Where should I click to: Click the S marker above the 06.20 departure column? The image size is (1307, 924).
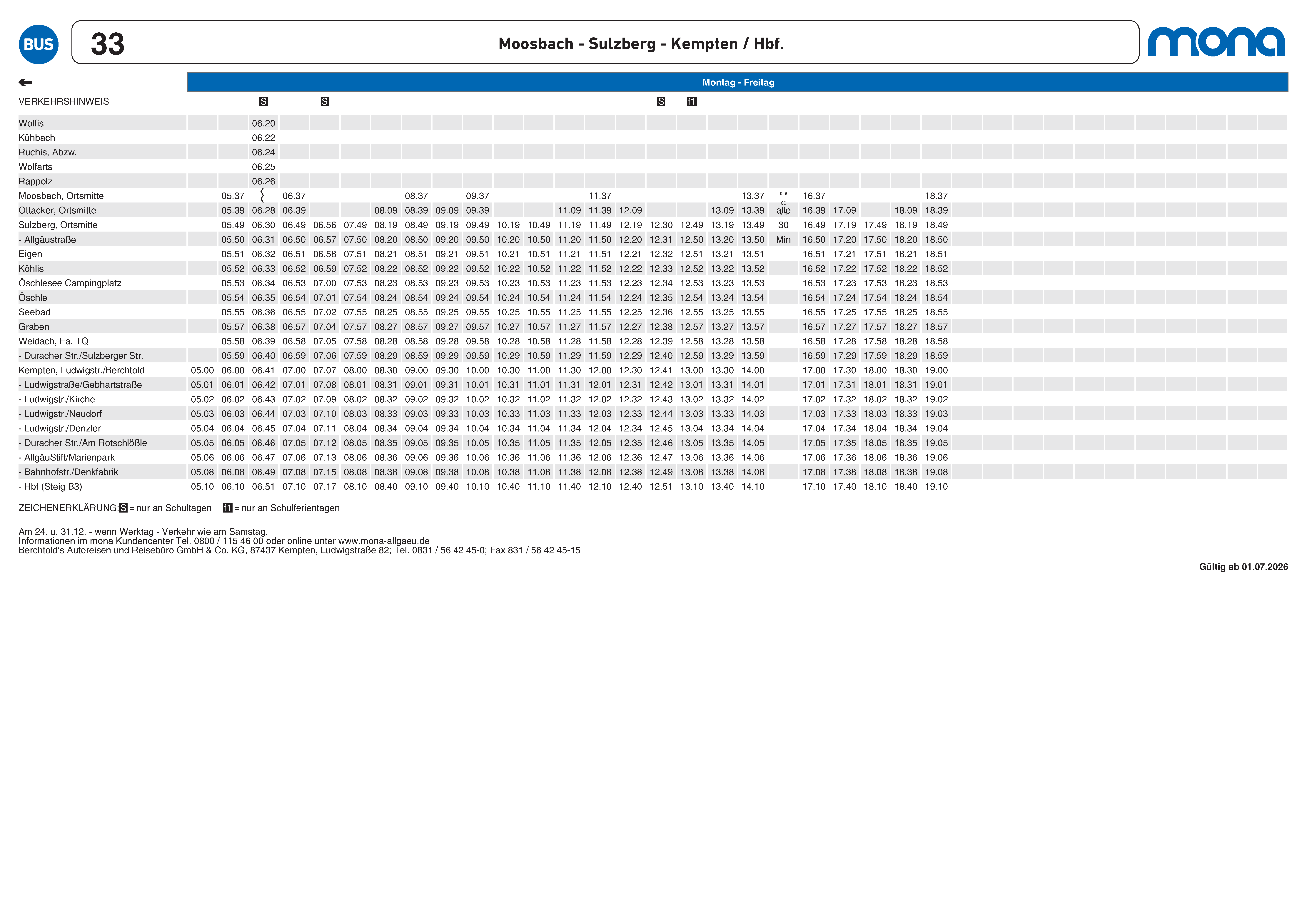click(263, 101)
